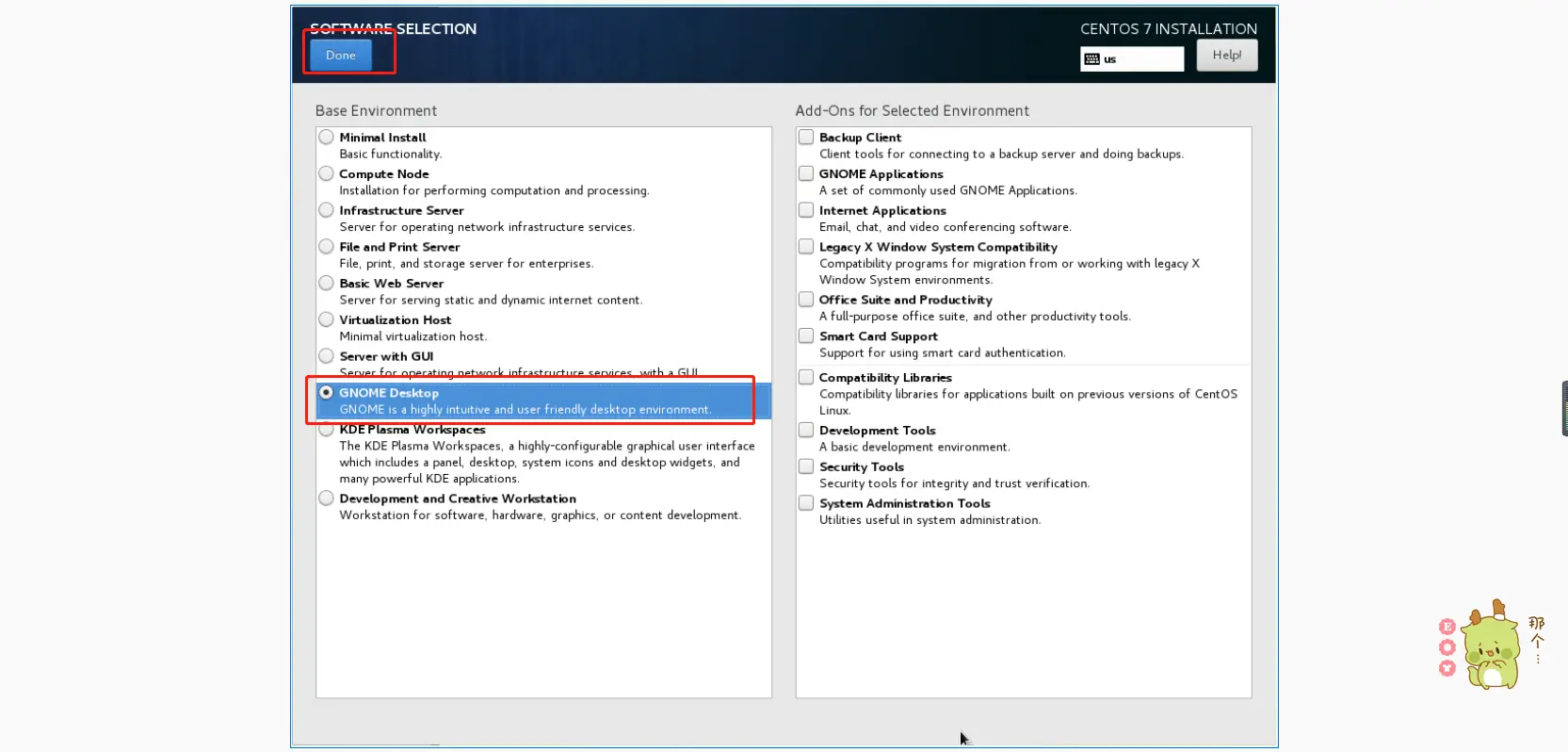Screen dimensions: 1568x752
Task: Check Office Suite and Productivity
Action: (x=806, y=300)
